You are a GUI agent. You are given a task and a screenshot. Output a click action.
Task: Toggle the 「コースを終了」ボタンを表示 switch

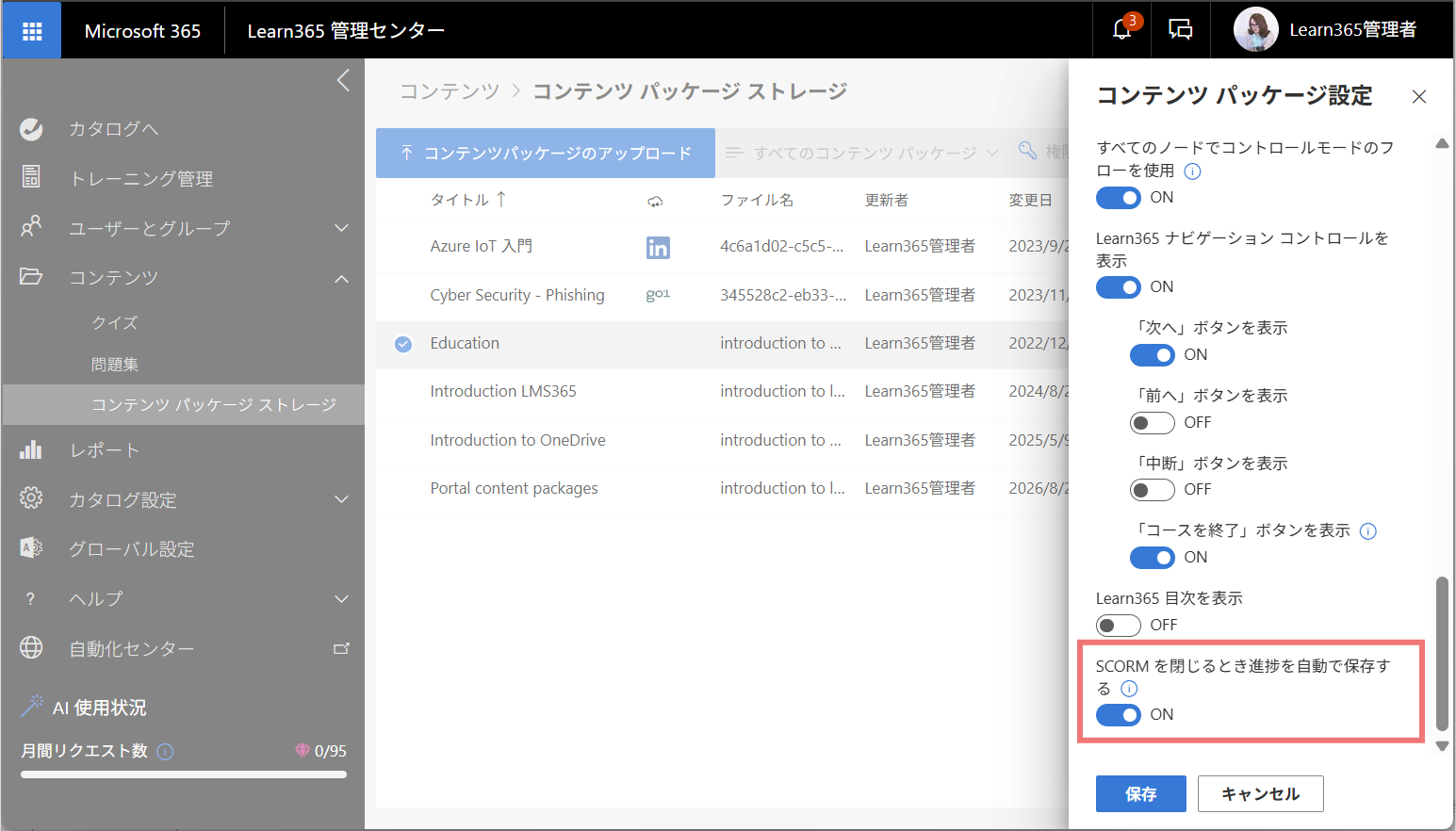[1153, 558]
